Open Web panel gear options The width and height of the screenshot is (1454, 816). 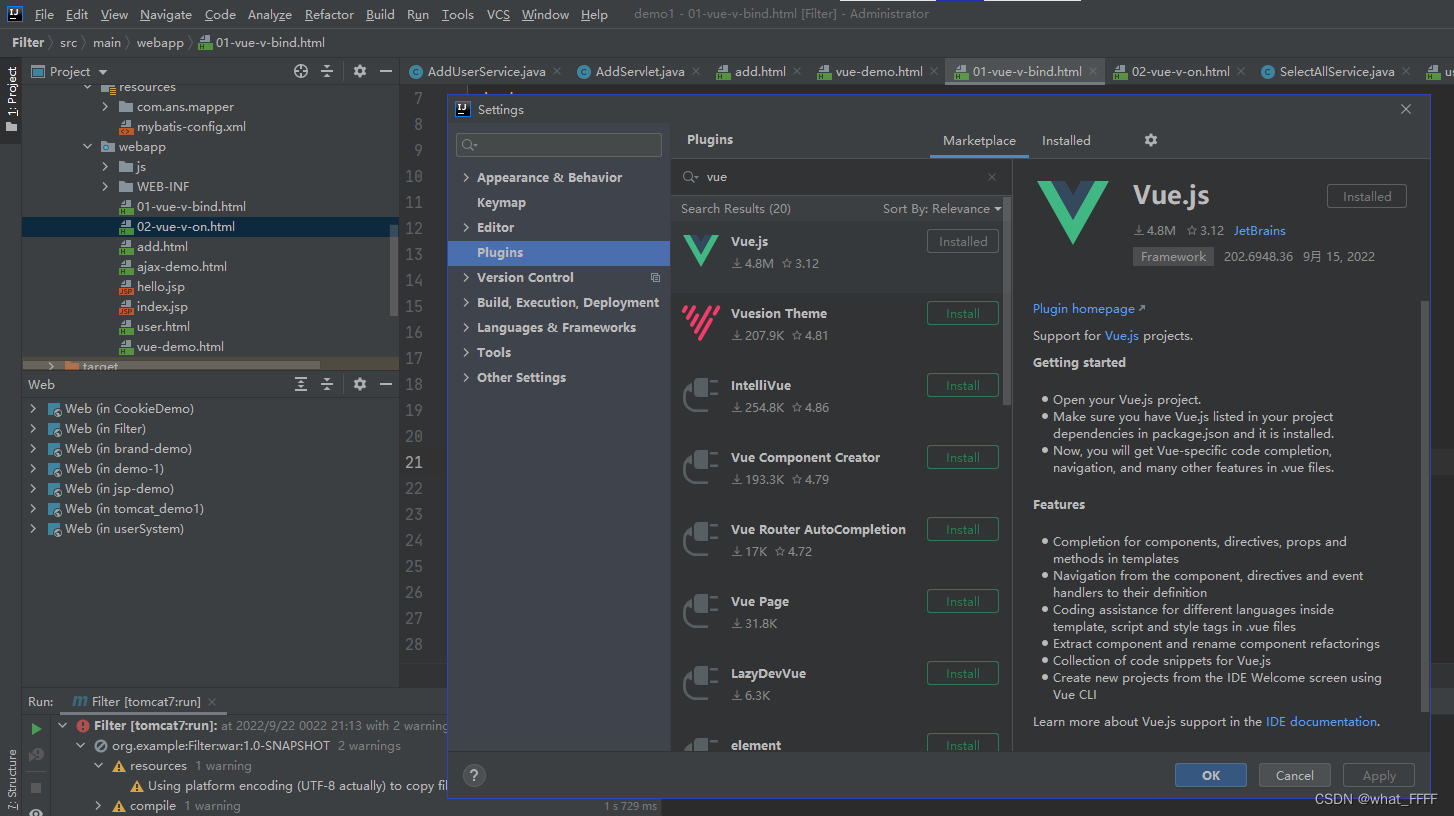[x=360, y=384]
